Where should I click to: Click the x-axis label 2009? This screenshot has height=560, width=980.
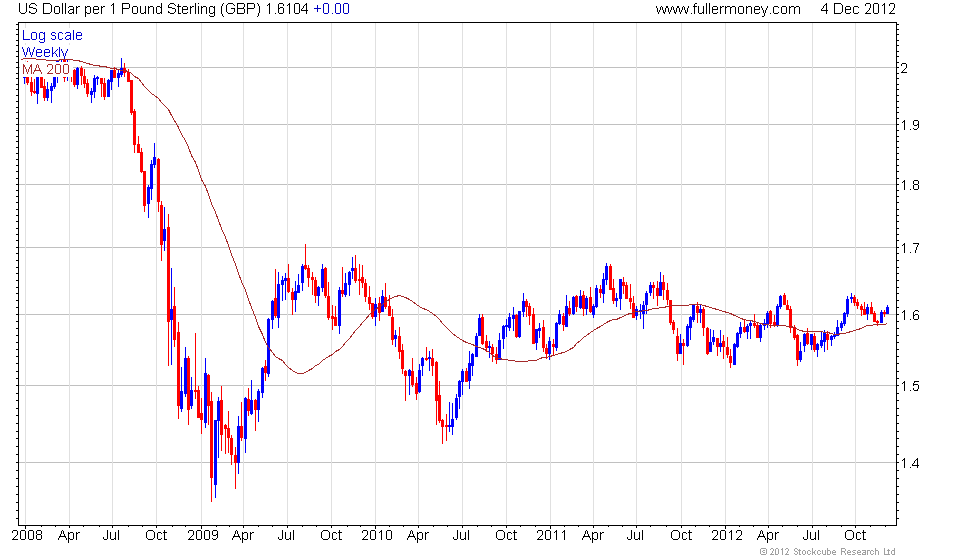coord(202,535)
